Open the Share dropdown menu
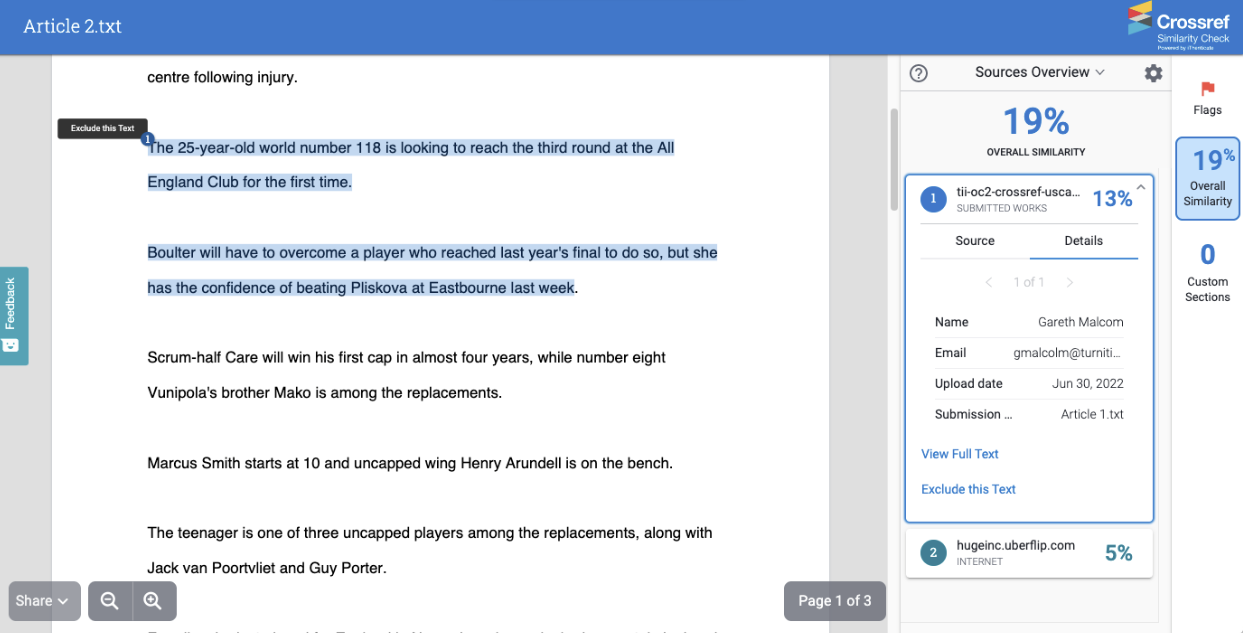Viewport: 1243px width, 633px height. coord(44,601)
